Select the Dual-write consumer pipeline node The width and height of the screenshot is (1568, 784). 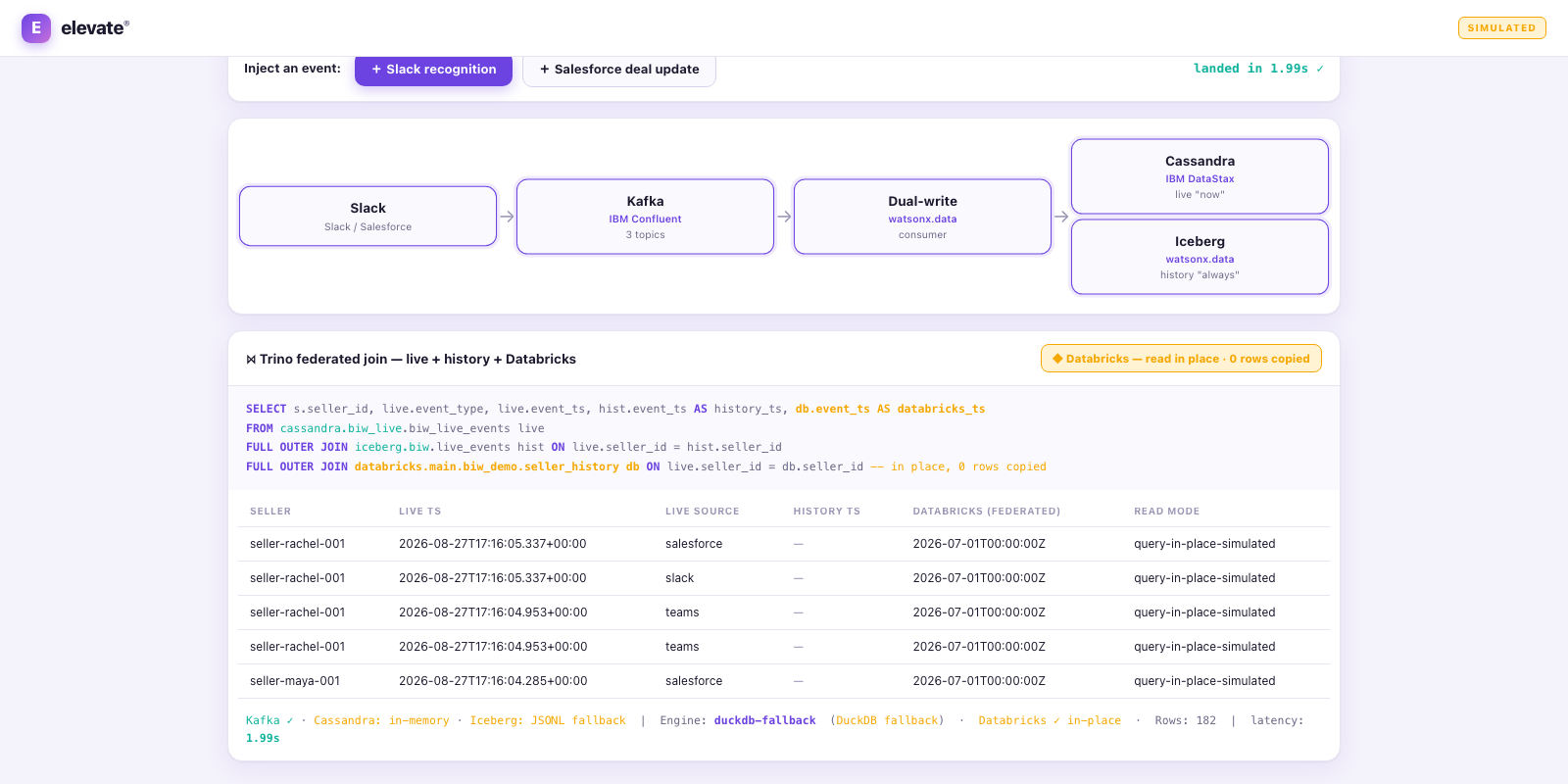pos(923,217)
